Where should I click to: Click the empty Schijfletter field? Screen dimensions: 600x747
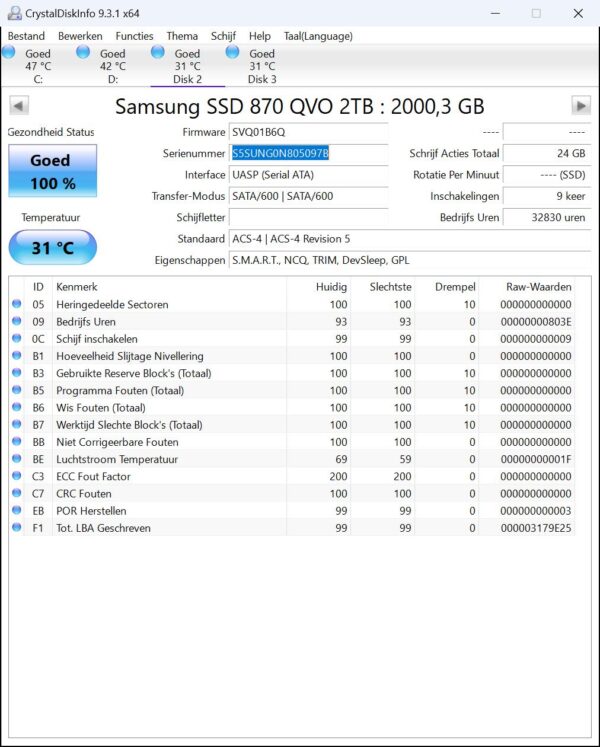pos(308,217)
